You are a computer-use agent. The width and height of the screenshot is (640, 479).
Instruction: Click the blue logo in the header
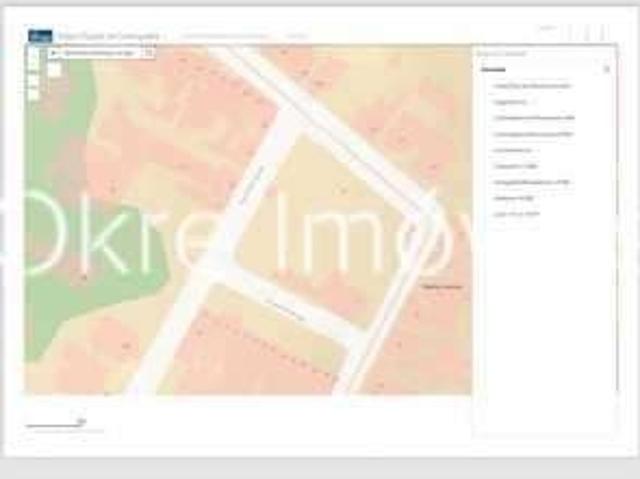41,36
